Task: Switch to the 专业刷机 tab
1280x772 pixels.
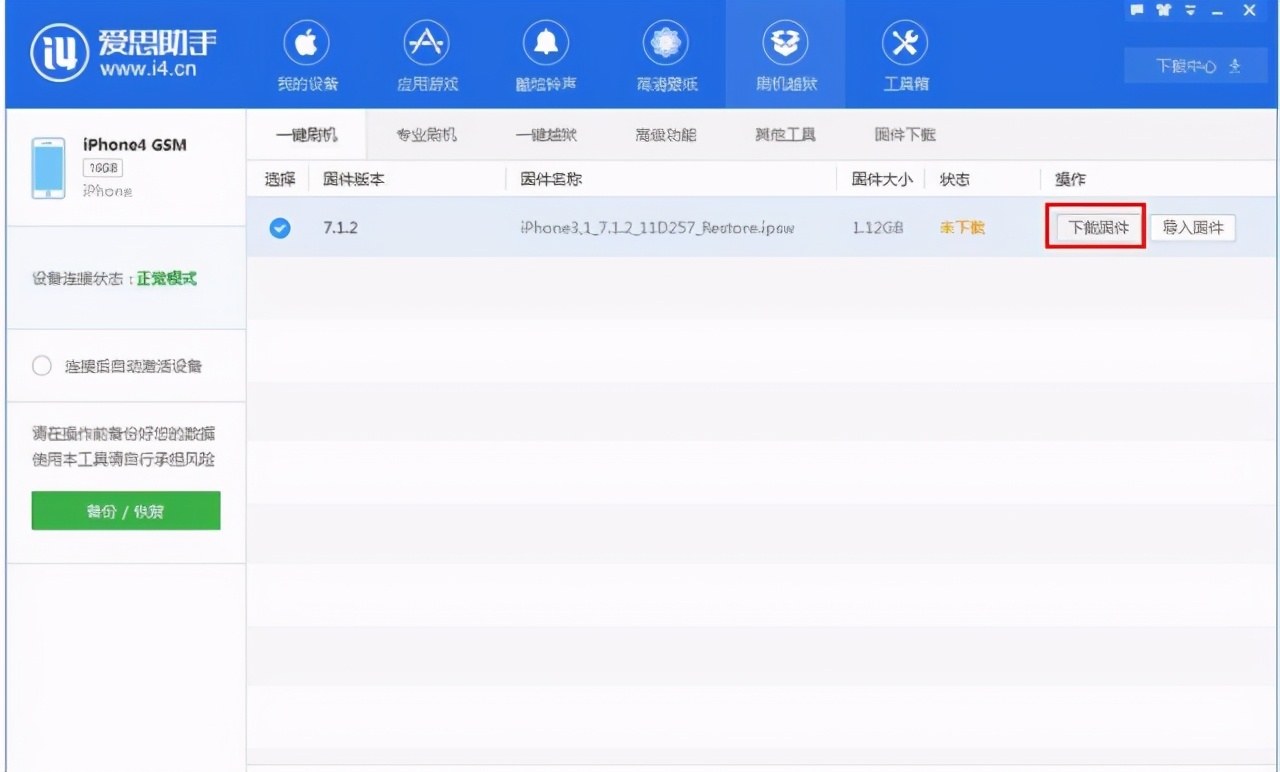Action: (426, 134)
